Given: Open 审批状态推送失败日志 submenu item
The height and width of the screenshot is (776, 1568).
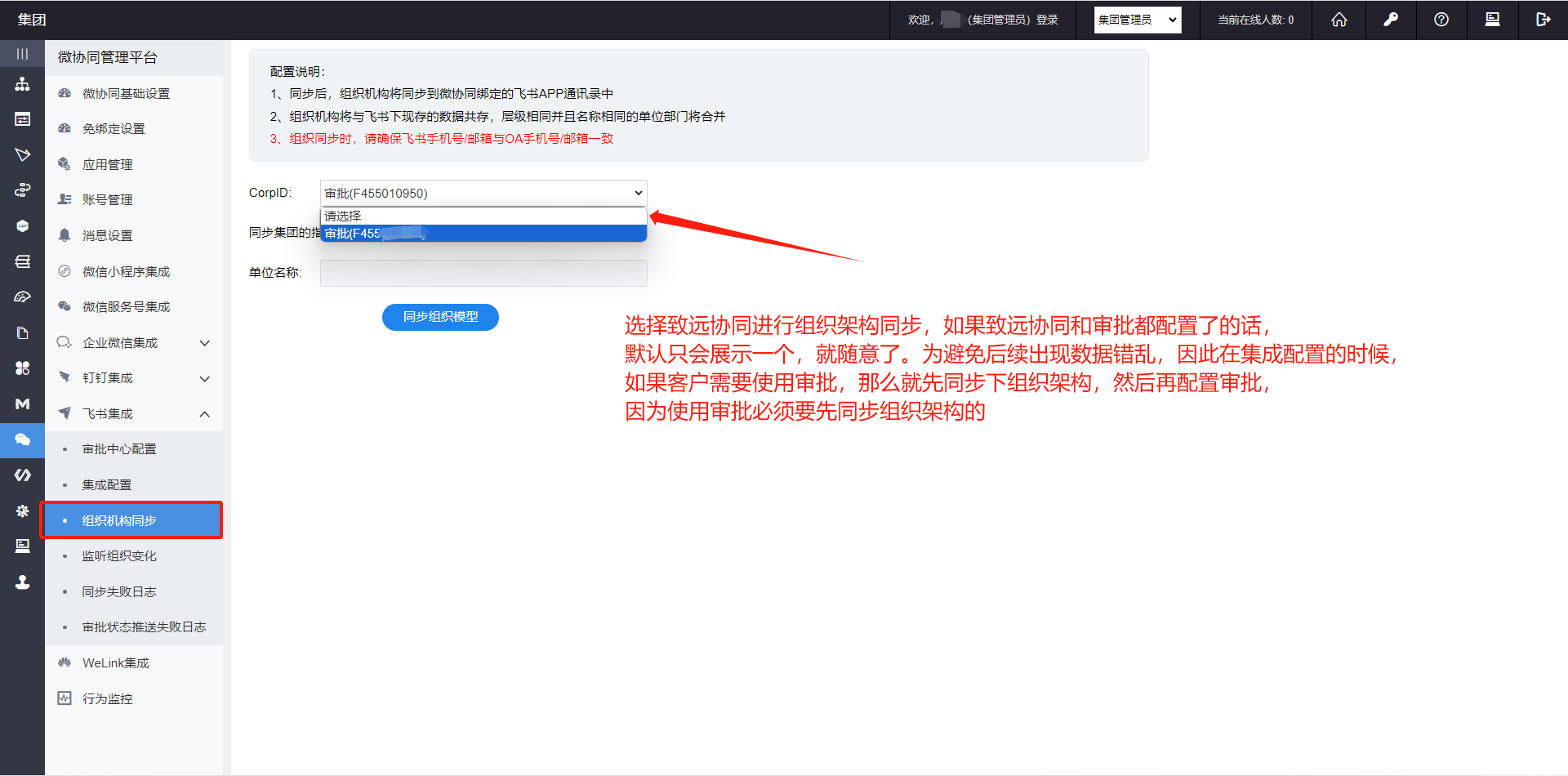Looking at the screenshot, I should pos(134,627).
